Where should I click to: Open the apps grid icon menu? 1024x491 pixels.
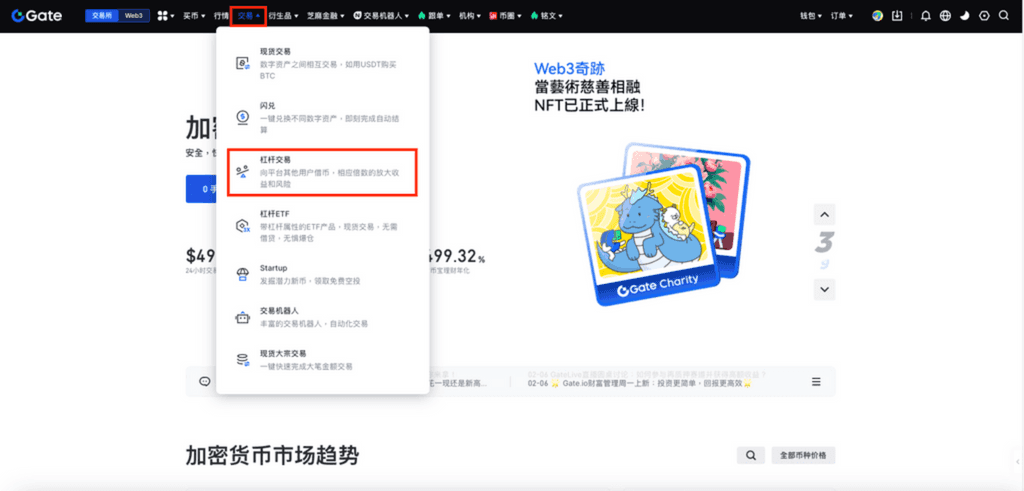pyautogui.click(x=163, y=16)
